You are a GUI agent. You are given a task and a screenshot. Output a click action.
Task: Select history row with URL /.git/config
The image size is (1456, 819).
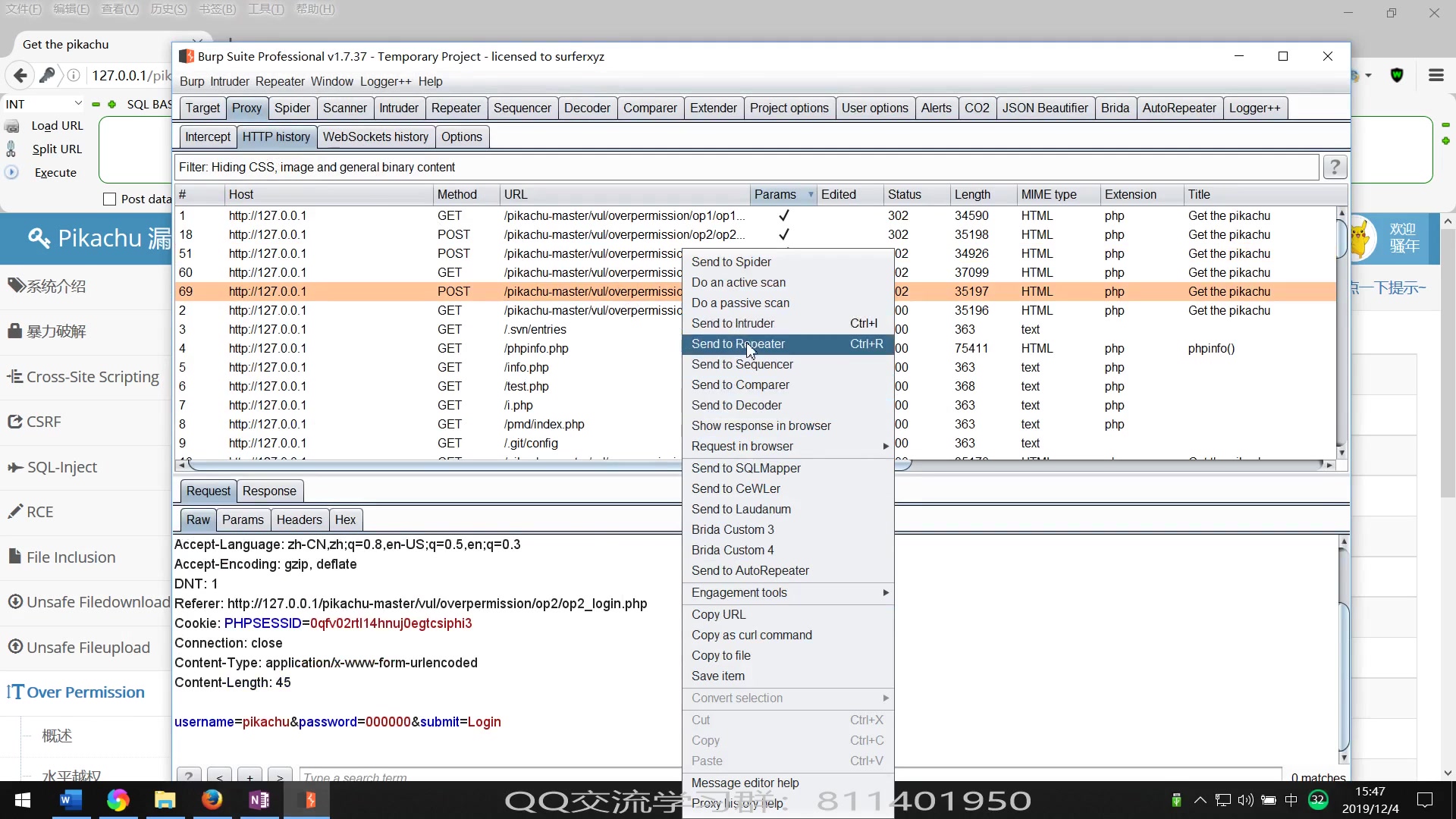[755, 443]
